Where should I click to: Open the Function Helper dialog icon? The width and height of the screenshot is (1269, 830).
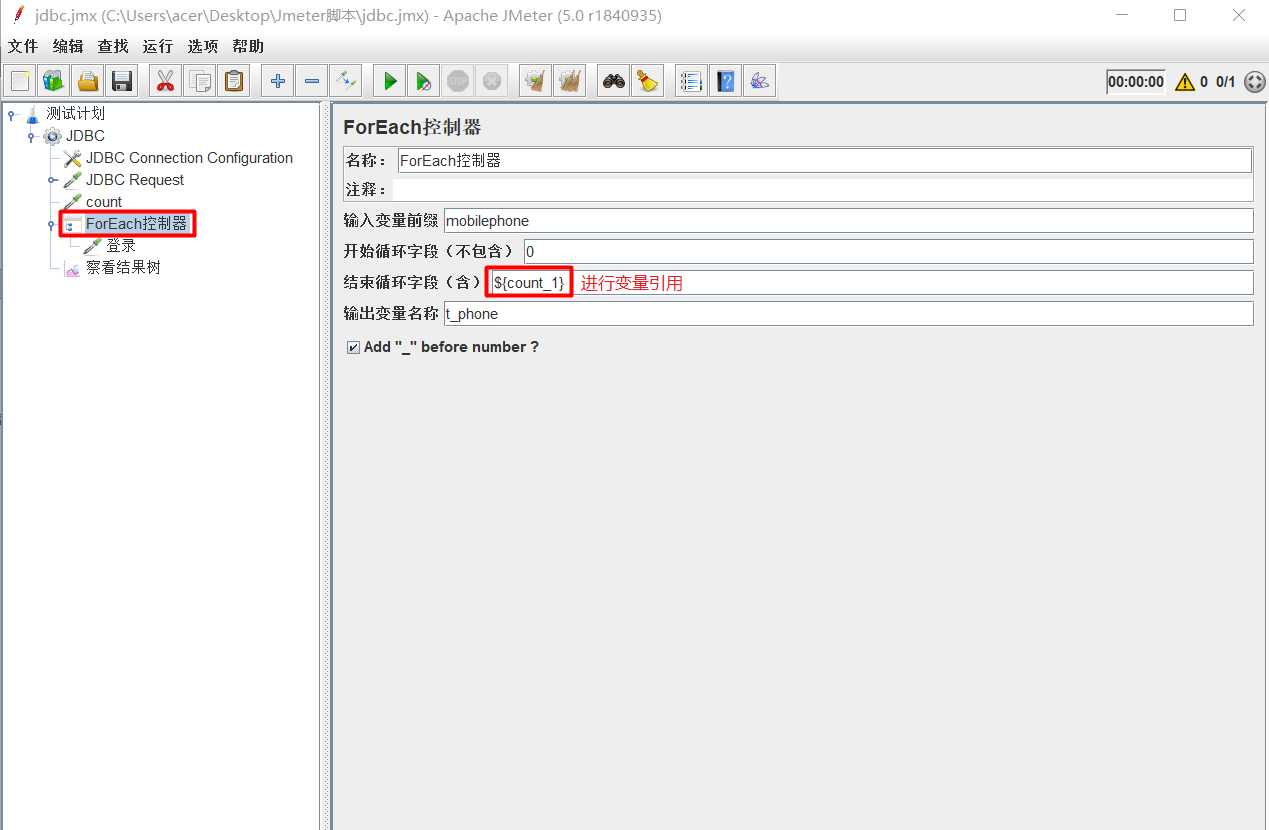(691, 81)
